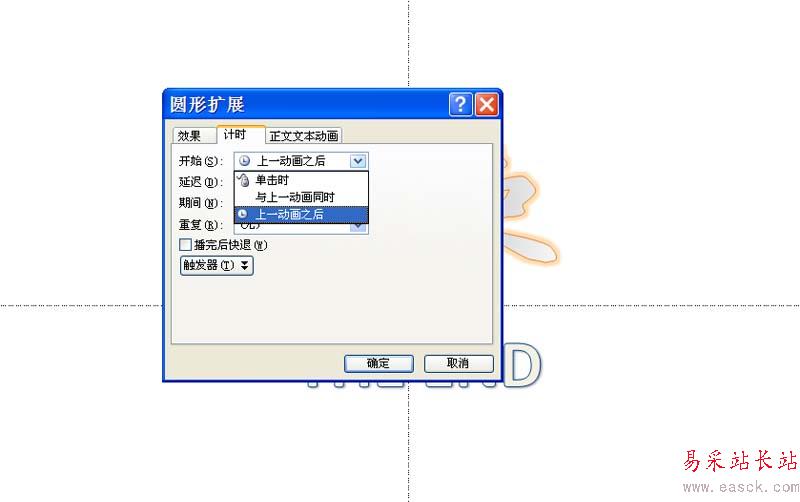Click the clock icon in 开始 field

pos(245,161)
